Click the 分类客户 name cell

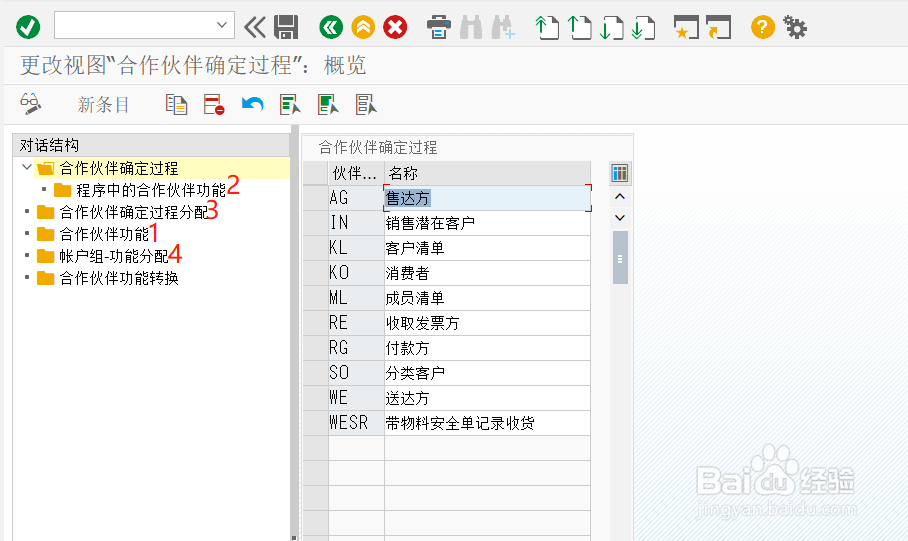click(488, 372)
